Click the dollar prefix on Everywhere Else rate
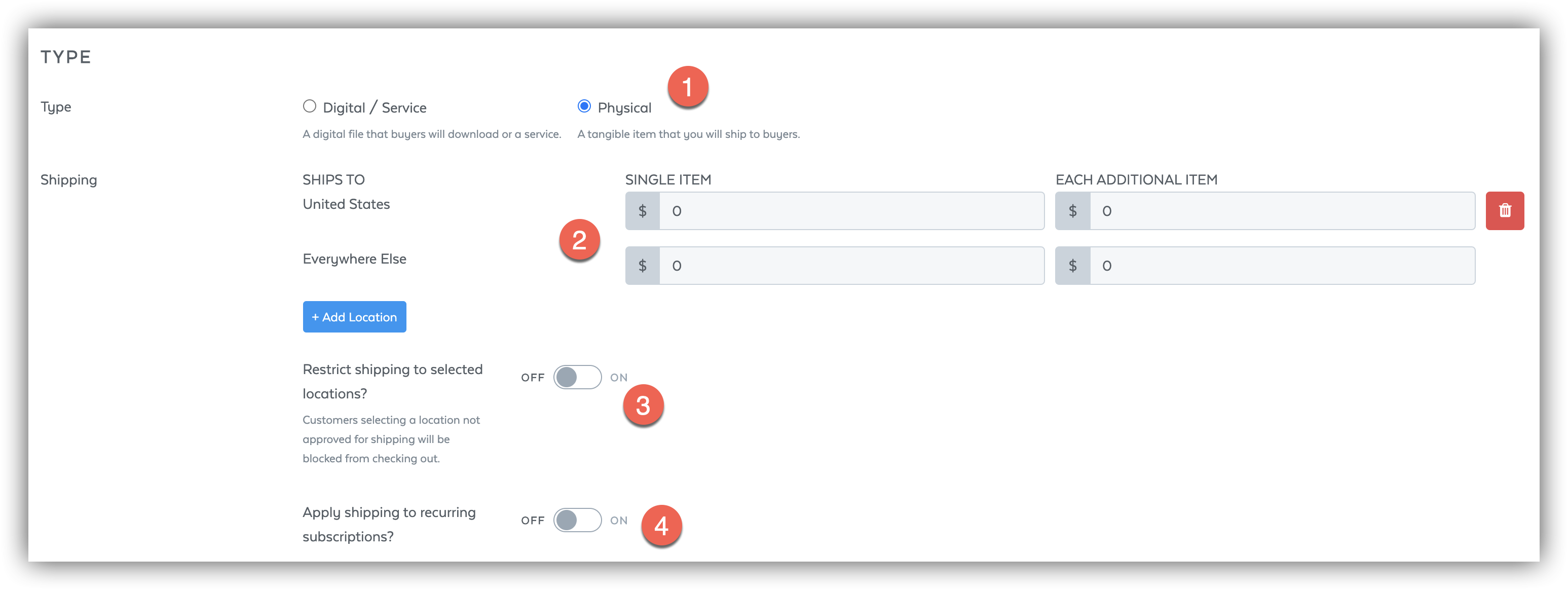This screenshot has width=1568, height=590. [x=642, y=265]
